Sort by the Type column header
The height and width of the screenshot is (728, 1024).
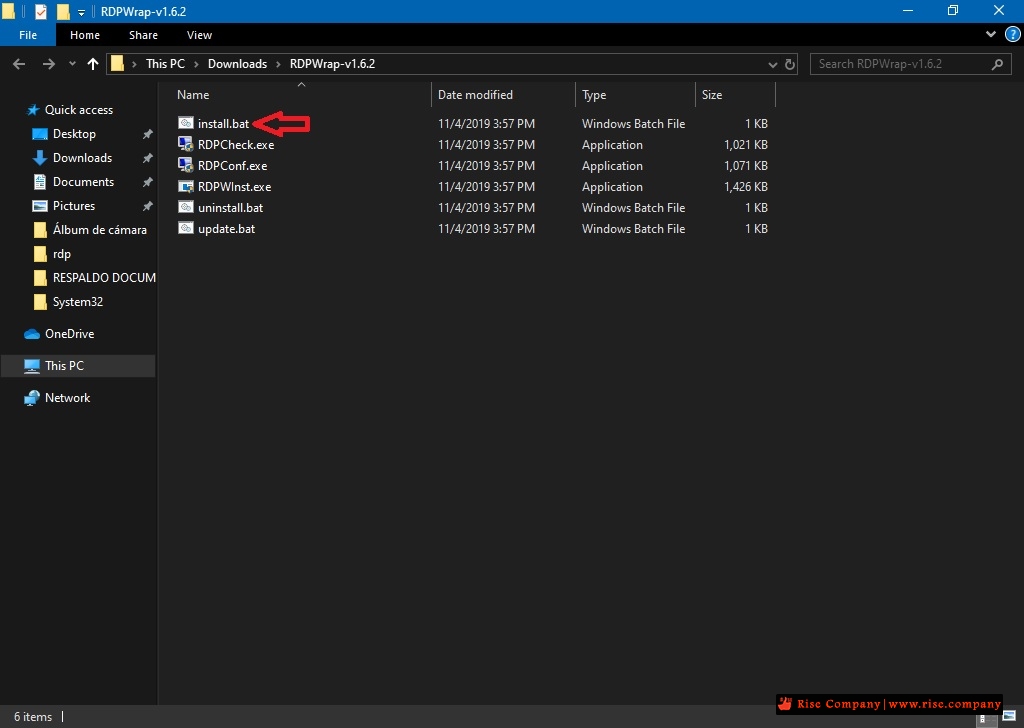(x=635, y=95)
